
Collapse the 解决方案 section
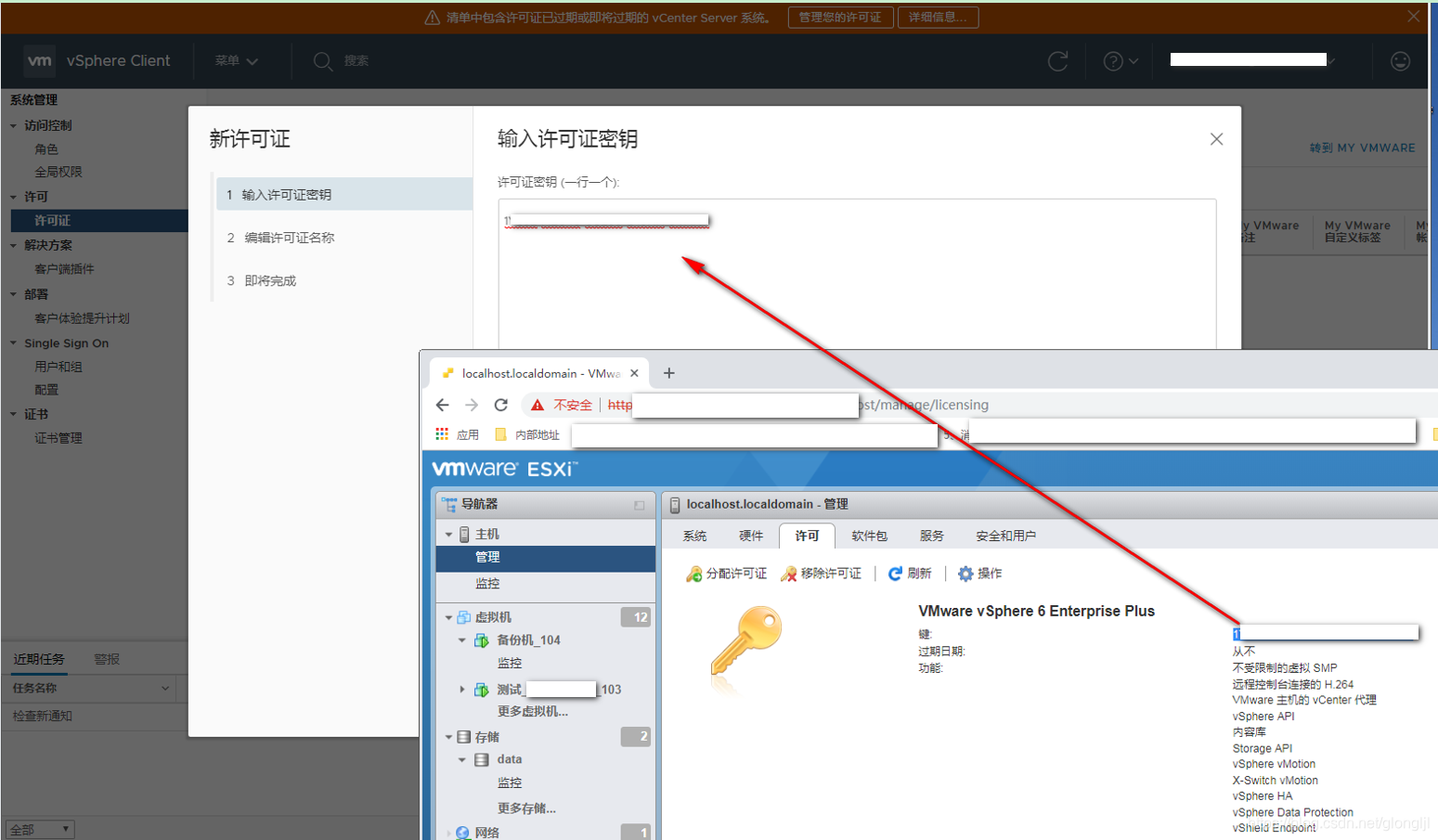[13, 245]
